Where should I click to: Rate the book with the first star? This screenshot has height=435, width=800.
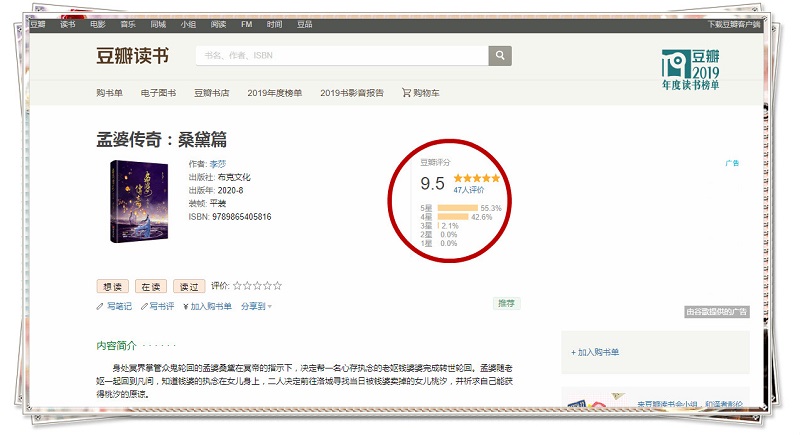(237, 285)
